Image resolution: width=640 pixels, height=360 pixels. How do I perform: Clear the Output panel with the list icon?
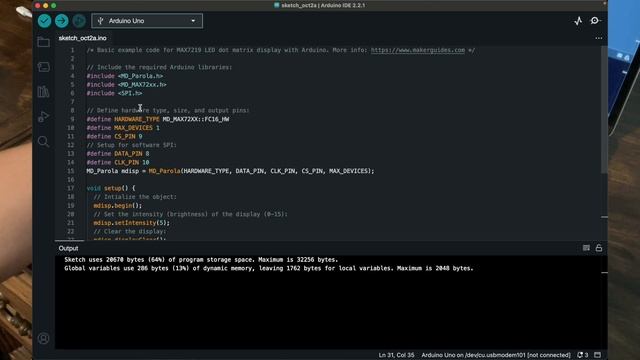586,248
